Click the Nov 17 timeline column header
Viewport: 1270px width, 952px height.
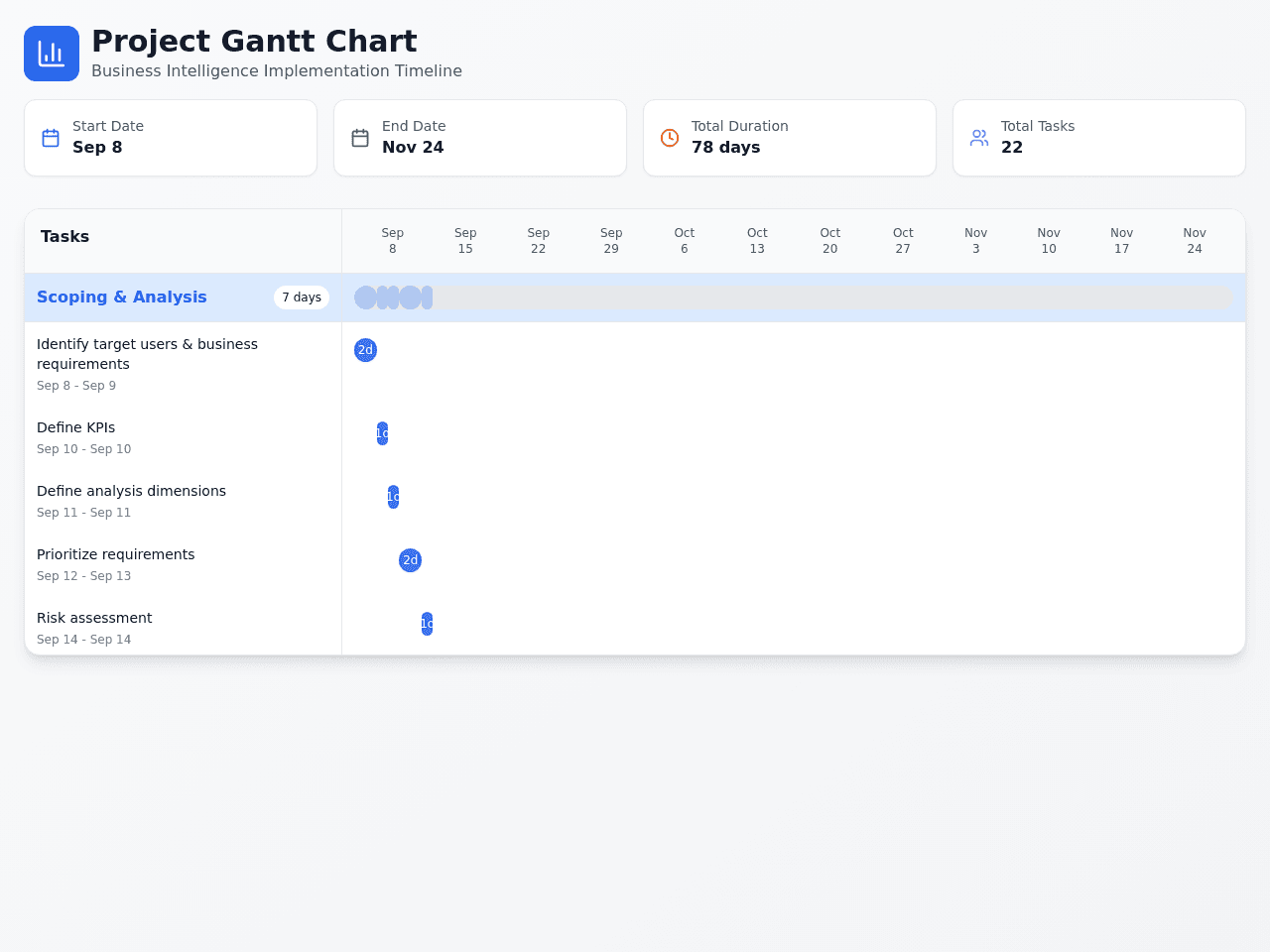coord(1122,241)
